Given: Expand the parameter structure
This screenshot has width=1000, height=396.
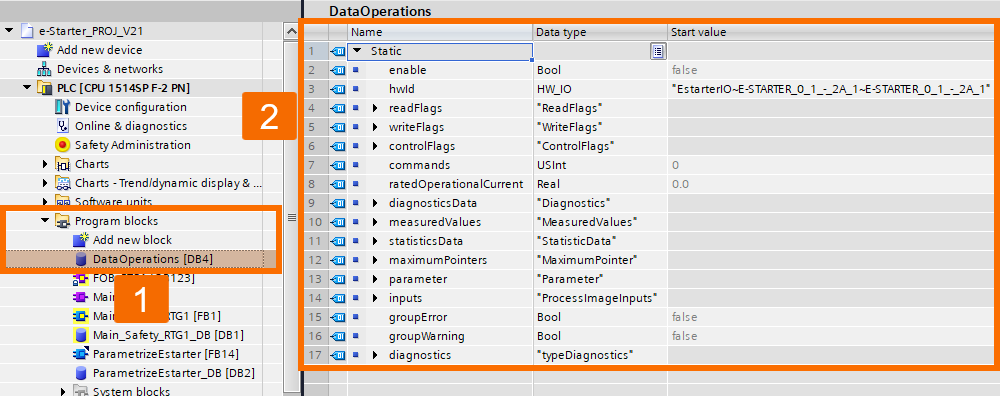Looking at the screenshot, I should [376, 279].
